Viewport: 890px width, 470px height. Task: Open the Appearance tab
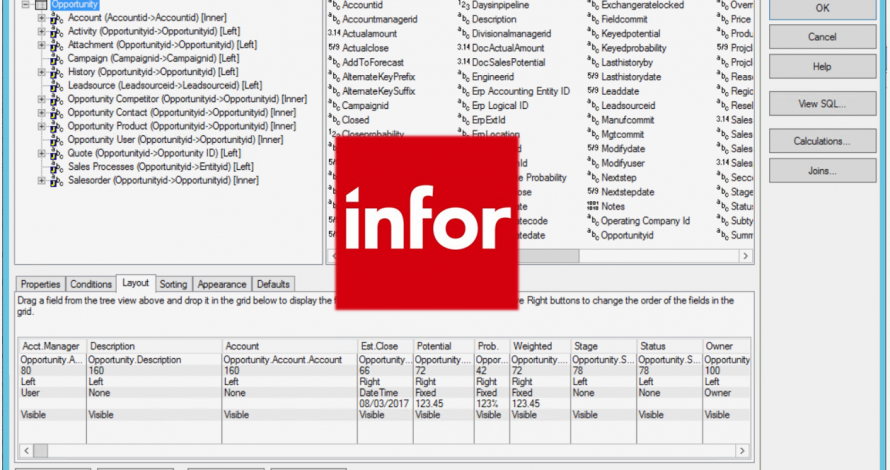coord(222,284)
